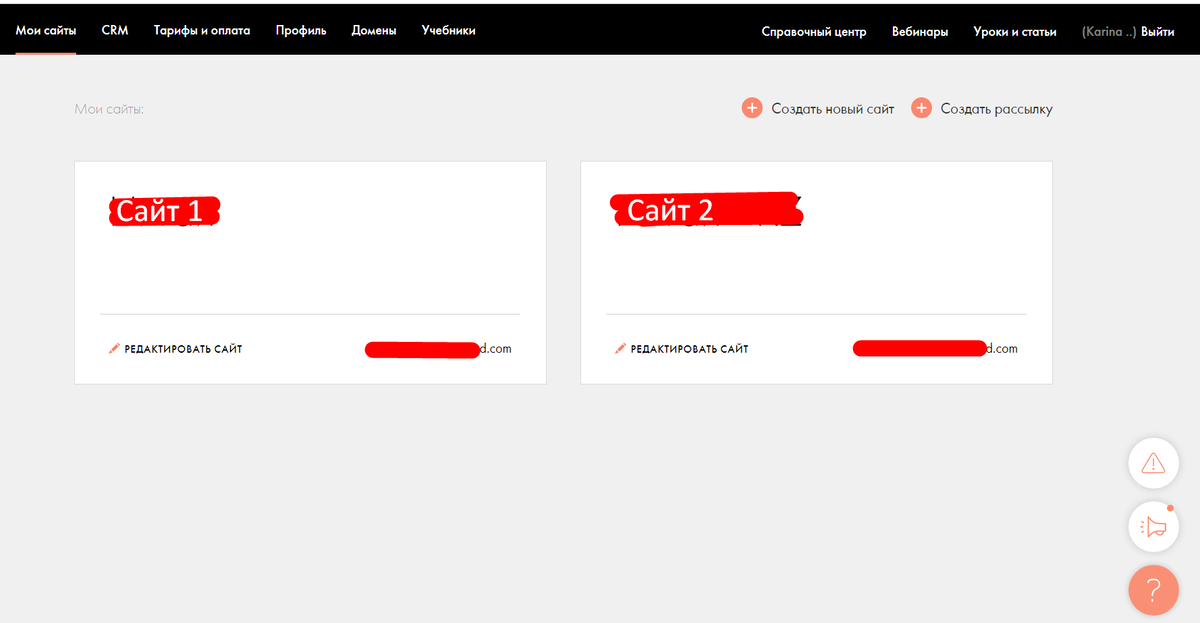Click the Мои сайты: heading text
Image resolution: width=1200 pixels, height=623 pixels.
coord(109,108)
